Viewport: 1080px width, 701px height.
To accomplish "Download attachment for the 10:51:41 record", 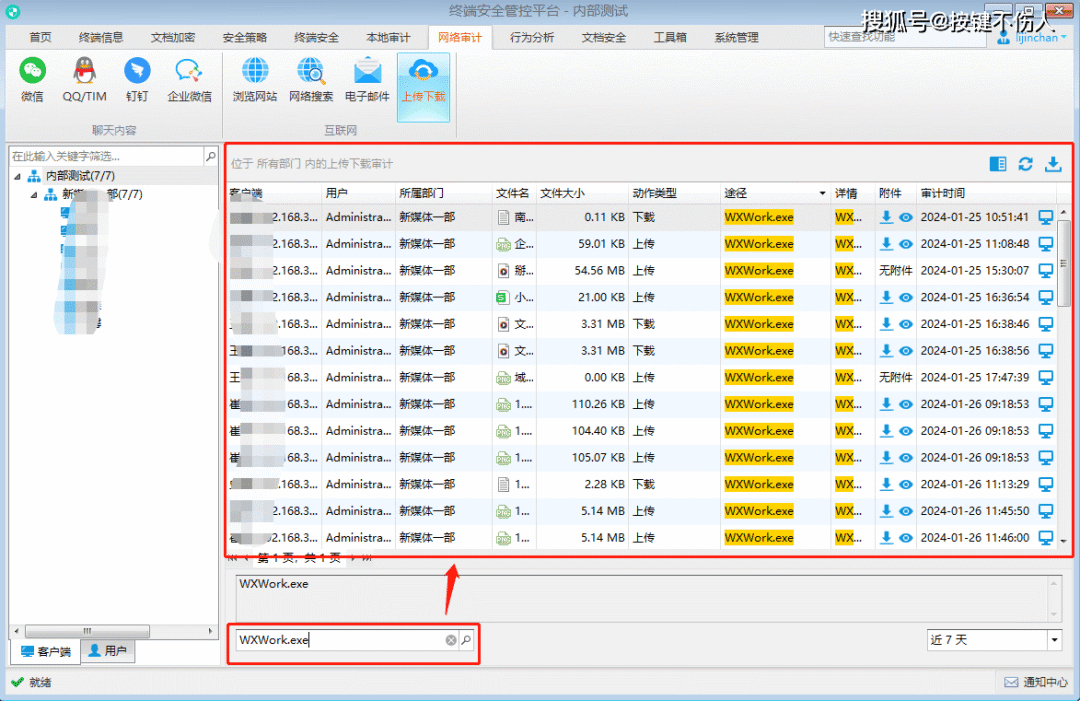I will pyautogui.click(x=886, y=217).
